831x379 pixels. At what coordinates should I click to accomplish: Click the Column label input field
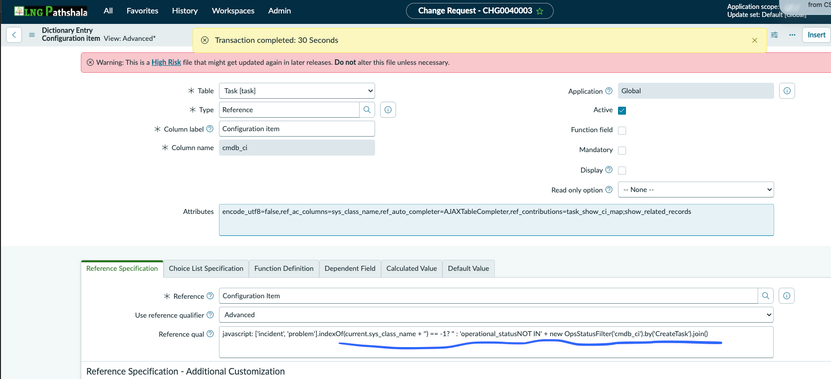[297, 128]
